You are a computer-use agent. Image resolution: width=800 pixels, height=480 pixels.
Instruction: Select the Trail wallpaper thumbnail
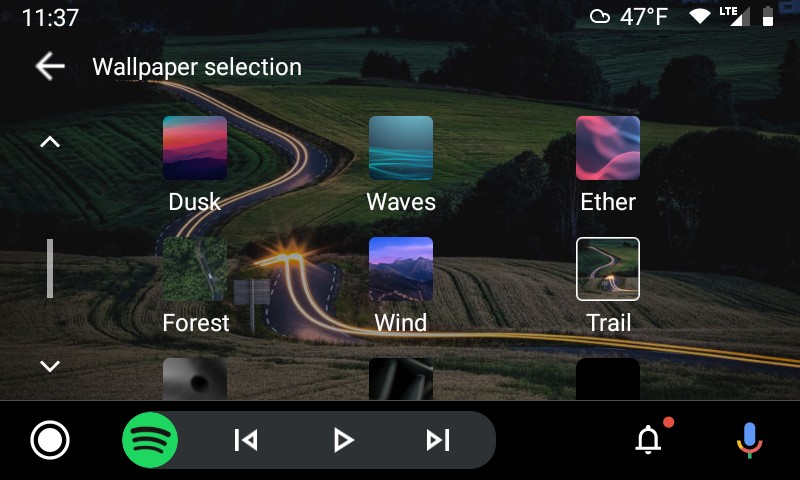[x=608, y=269]
